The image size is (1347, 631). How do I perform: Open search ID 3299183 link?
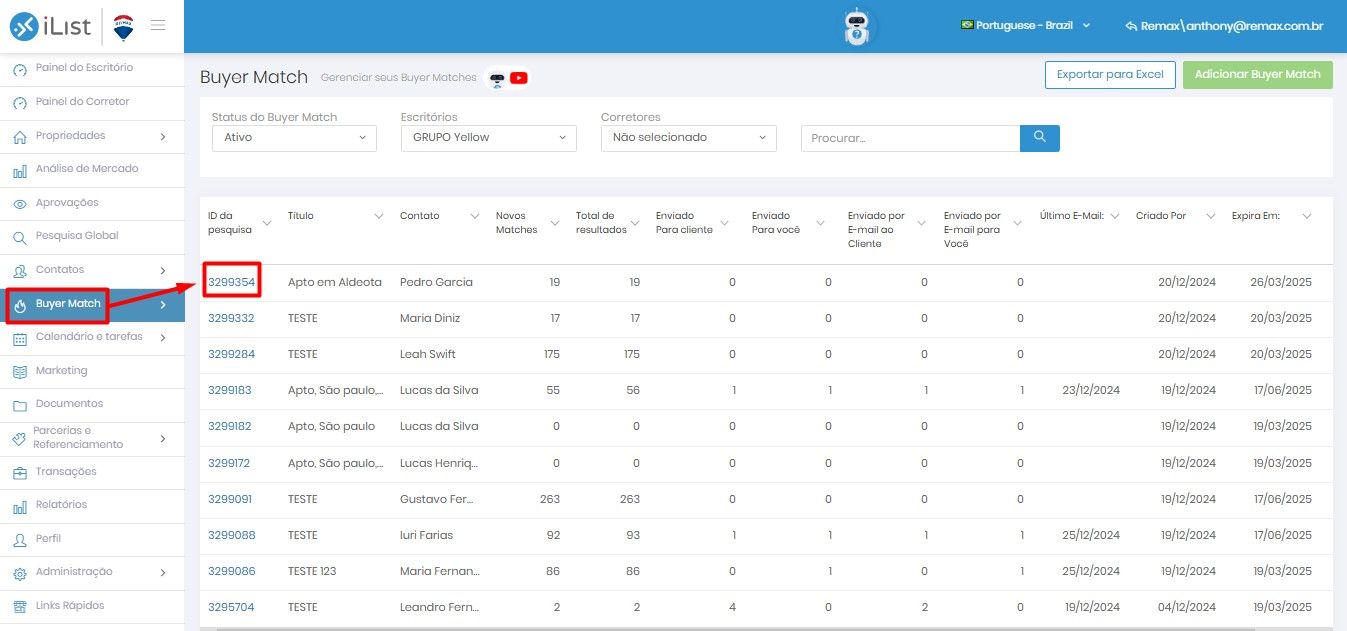click(x=230, y=390)
